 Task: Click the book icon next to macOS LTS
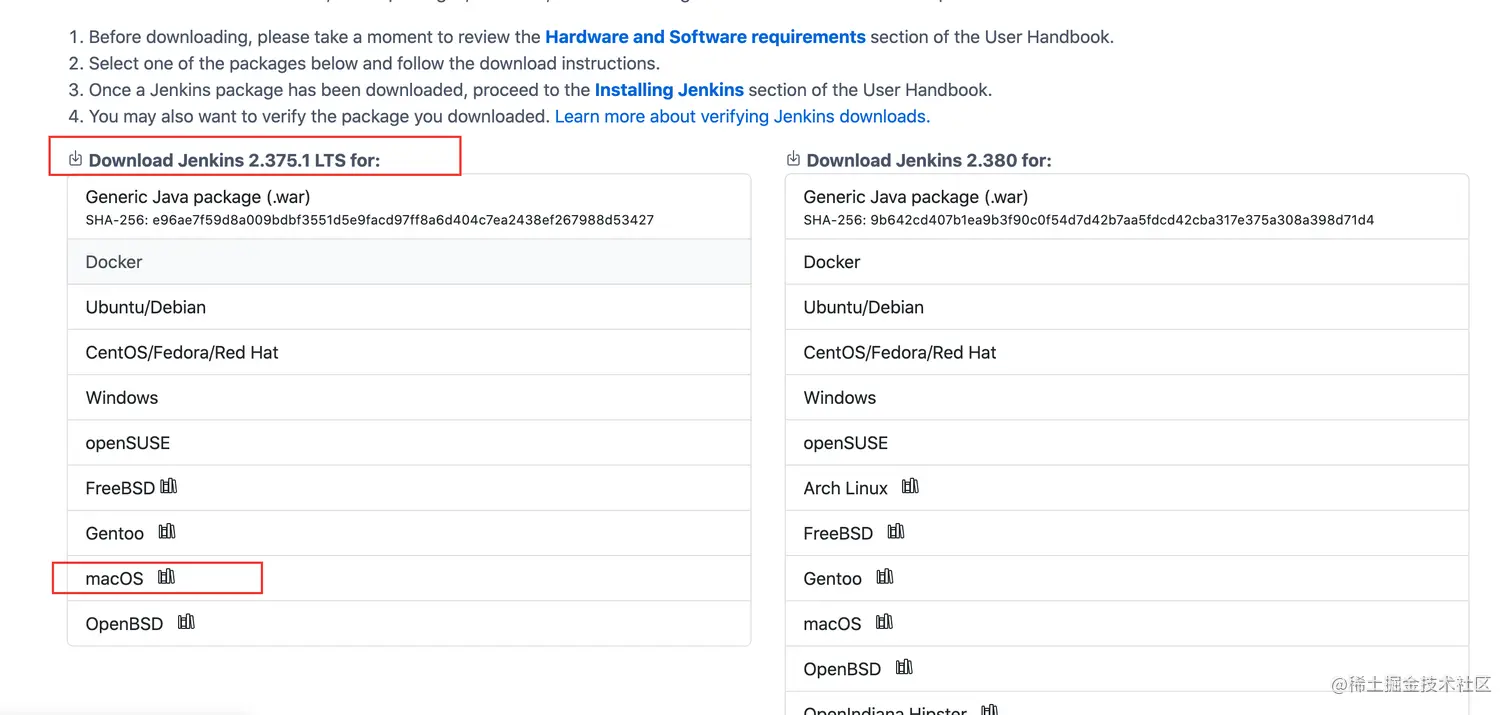pos(167,577)
